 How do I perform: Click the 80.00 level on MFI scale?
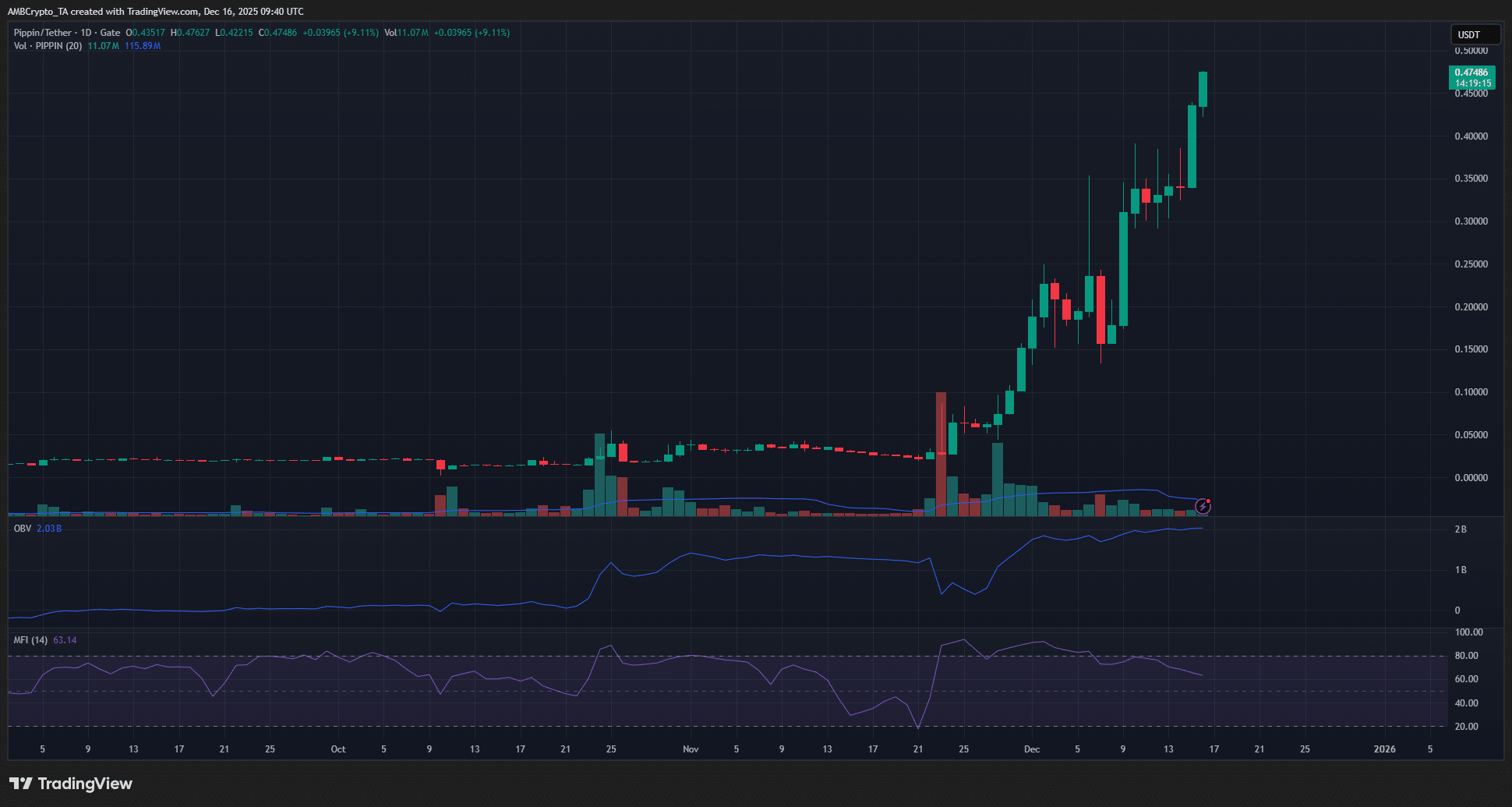point(1466,656)
